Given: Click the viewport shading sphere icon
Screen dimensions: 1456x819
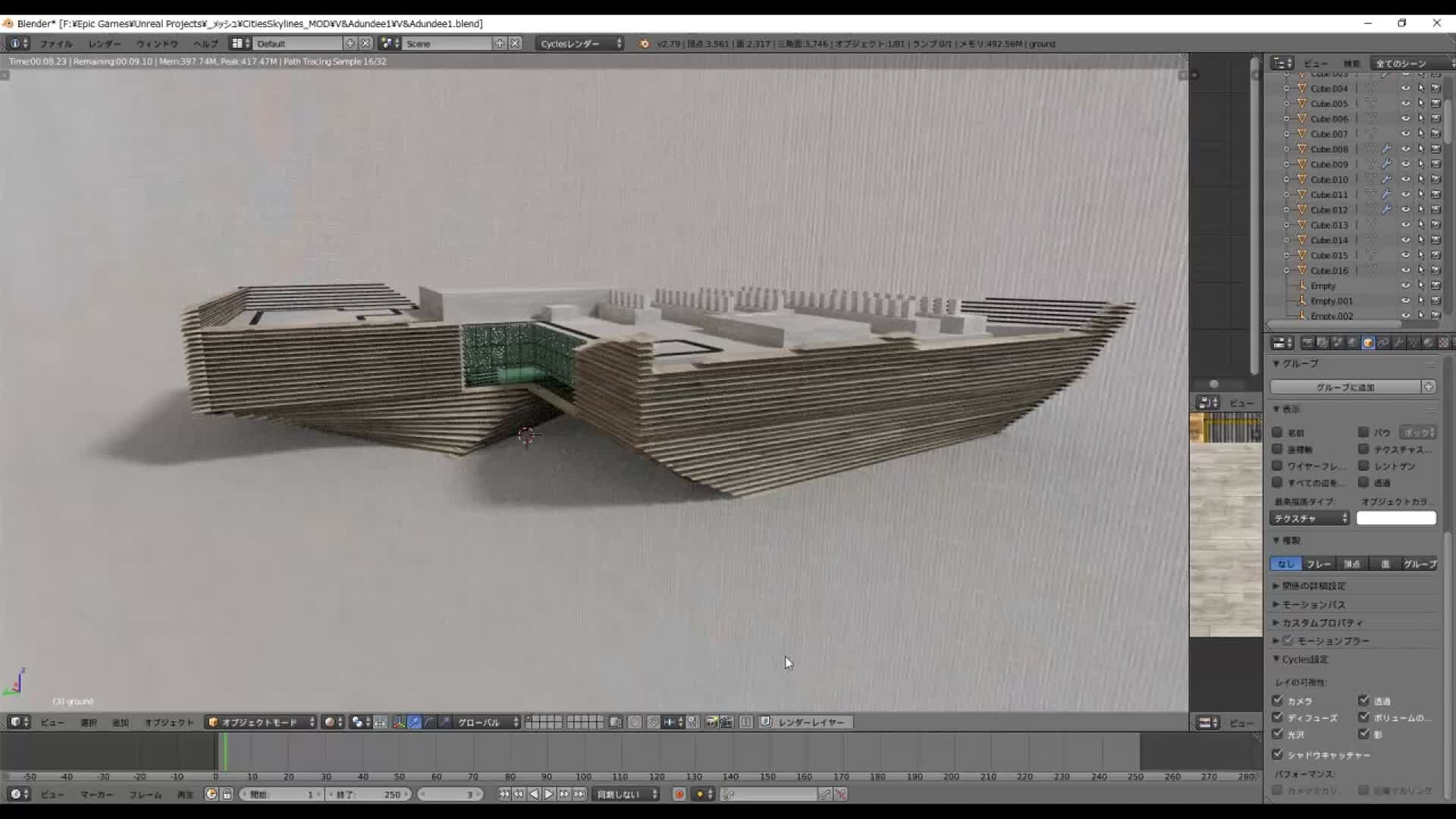Looking at the screenshot, I should pyautogui.click(x=331, y=722).
